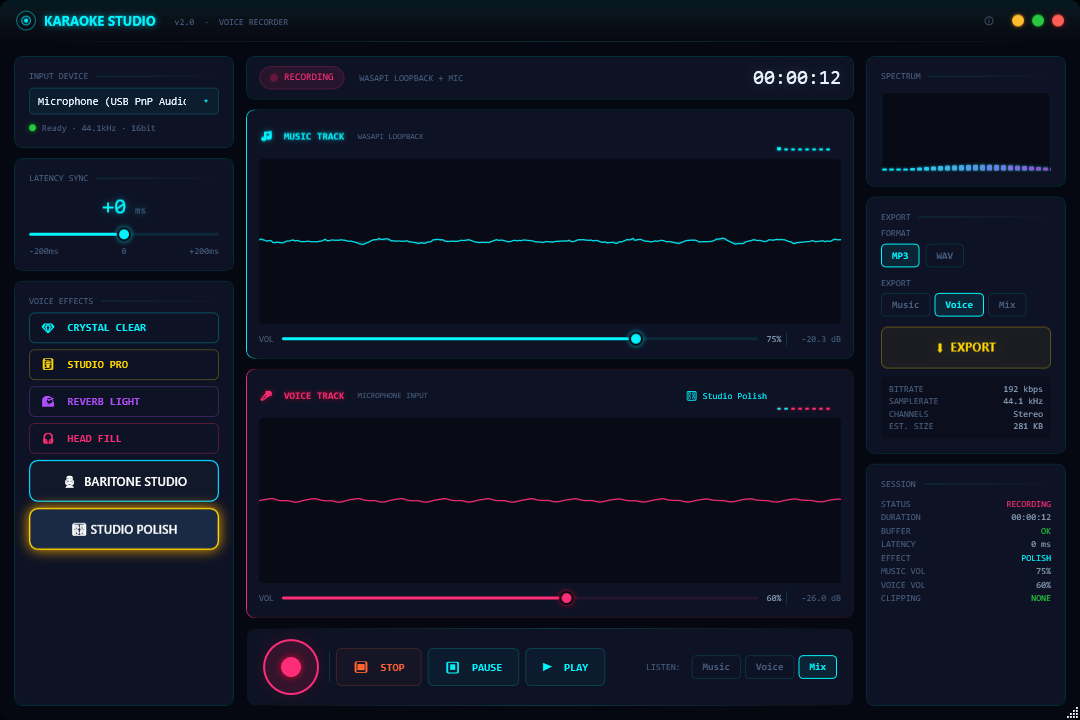The image size is (1080, 720).
Task: Click the Music Track volume slider handle
Action: pos(636,339)
